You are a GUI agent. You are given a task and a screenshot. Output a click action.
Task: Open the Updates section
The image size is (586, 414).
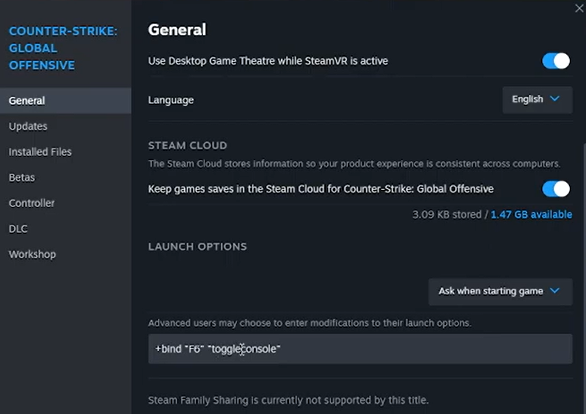[x=65, y=126]
